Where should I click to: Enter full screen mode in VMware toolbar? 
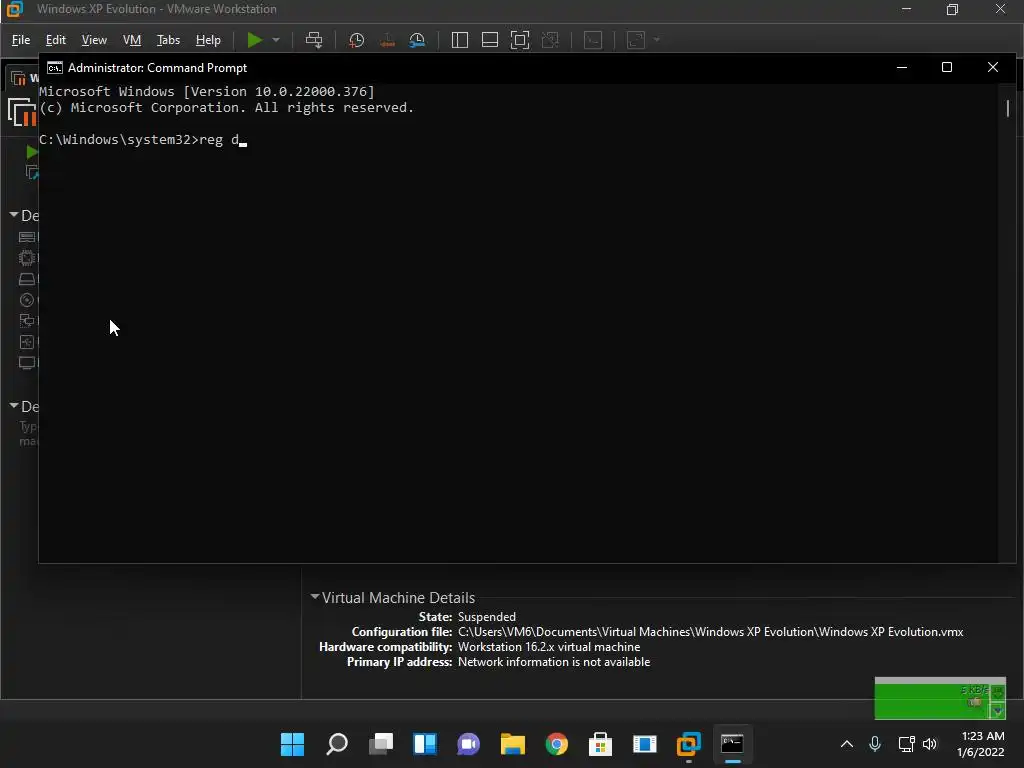(520, 40)
